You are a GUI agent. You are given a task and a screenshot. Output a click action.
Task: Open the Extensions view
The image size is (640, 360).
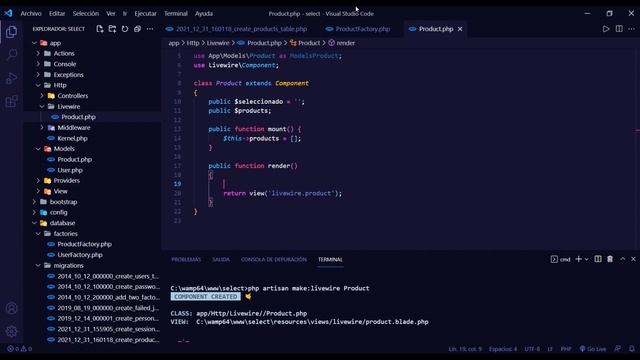(x=11, y=101)
